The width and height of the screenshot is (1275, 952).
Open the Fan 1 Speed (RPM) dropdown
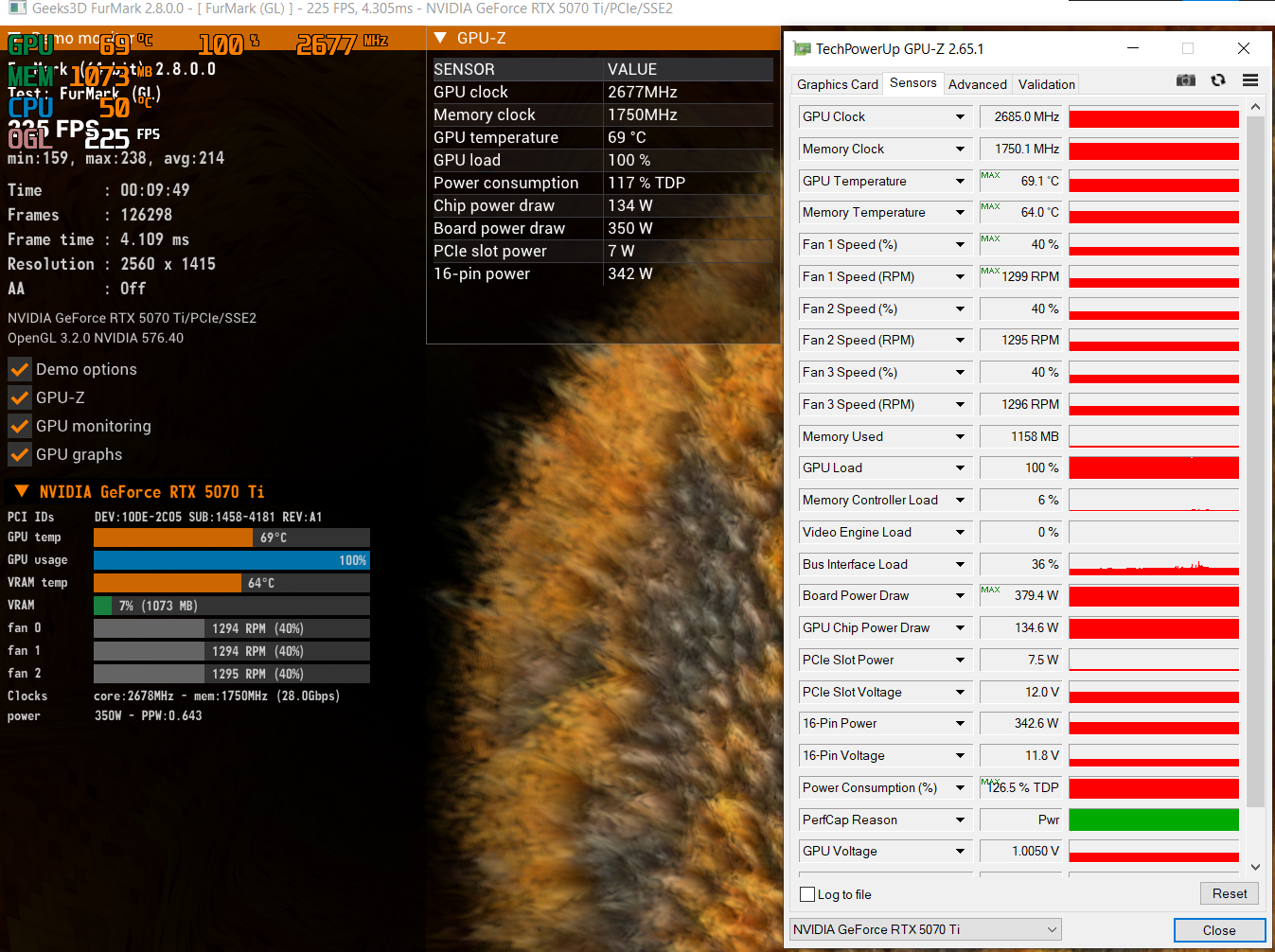point(960,276)
